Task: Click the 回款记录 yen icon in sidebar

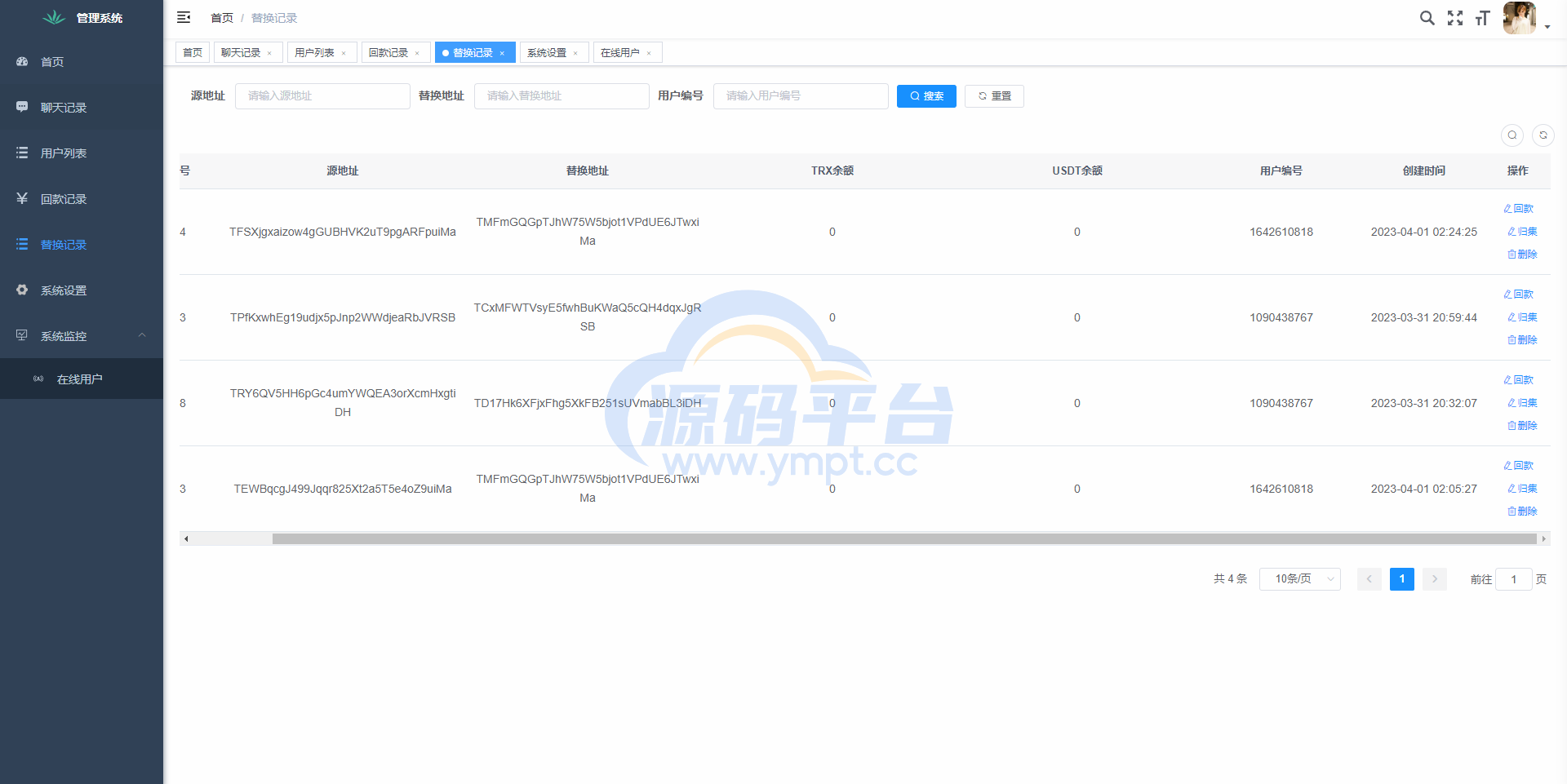Action: click(x=22, y=199)
